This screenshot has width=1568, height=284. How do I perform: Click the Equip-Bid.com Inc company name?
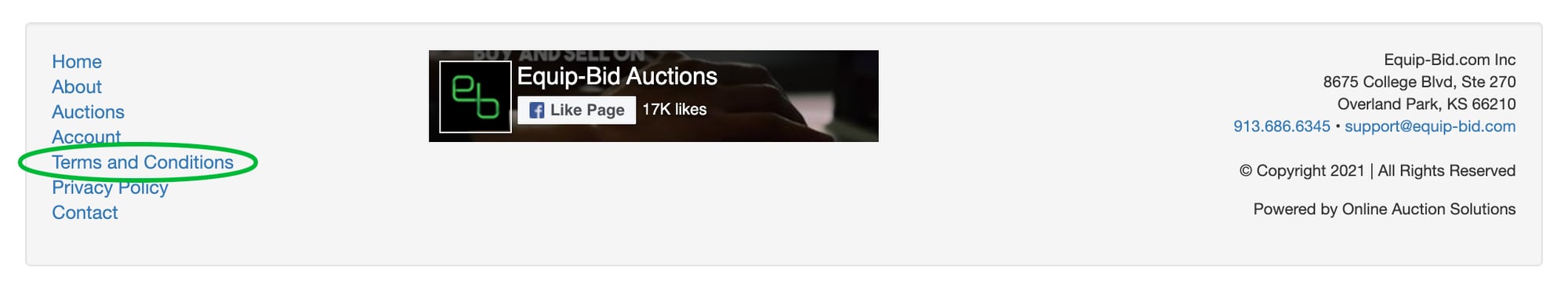click(x=1450, y=60)
